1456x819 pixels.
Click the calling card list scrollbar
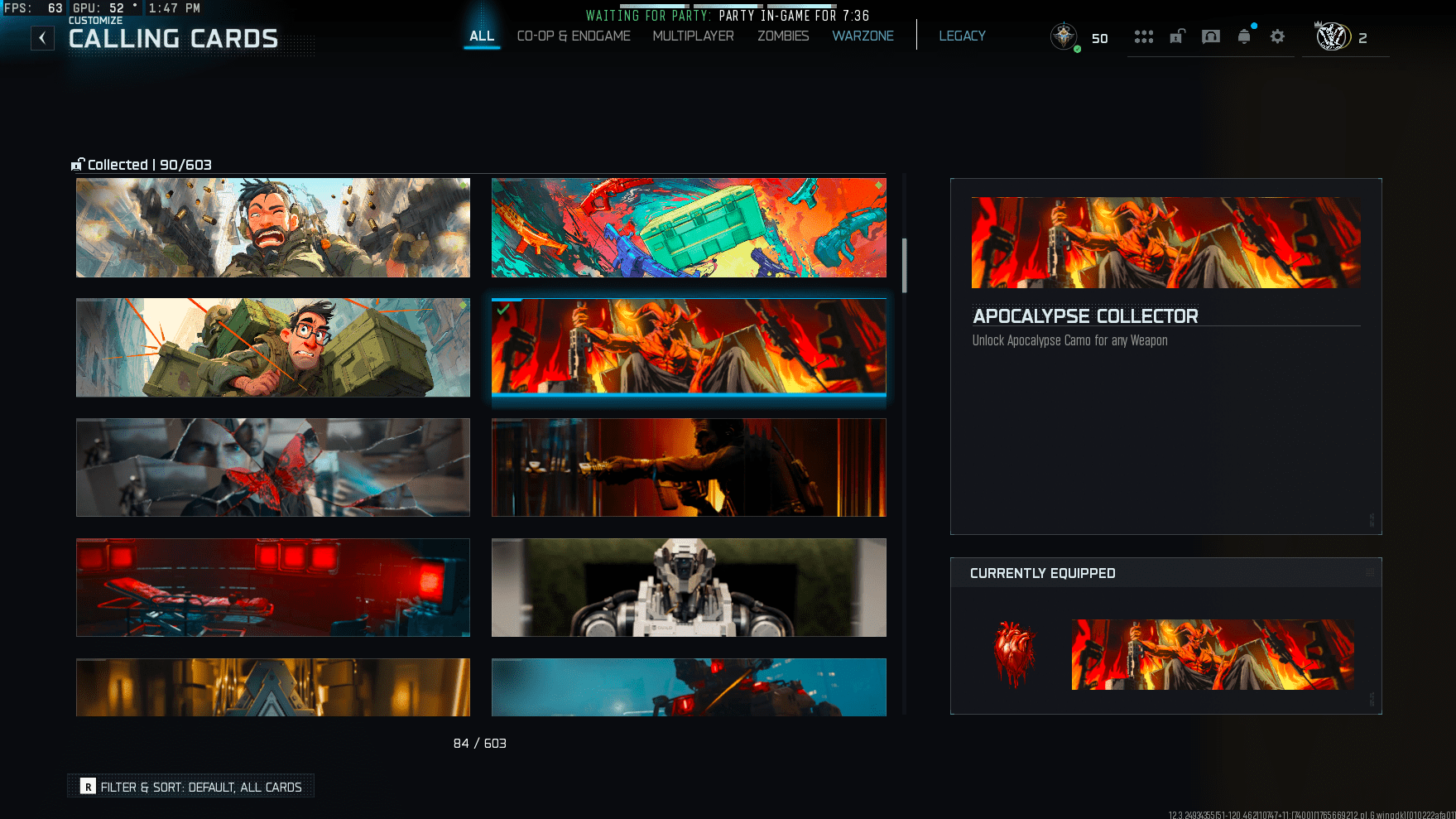904,265
